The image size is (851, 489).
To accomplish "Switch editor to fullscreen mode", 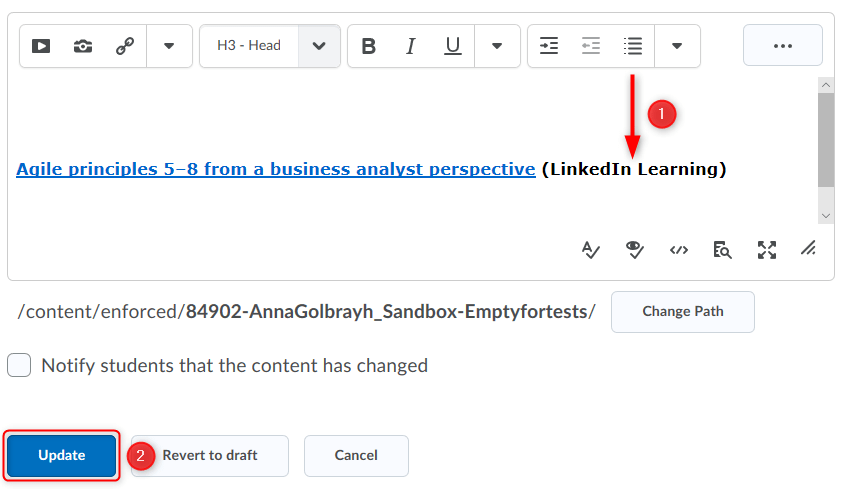I will click(767, 250).
